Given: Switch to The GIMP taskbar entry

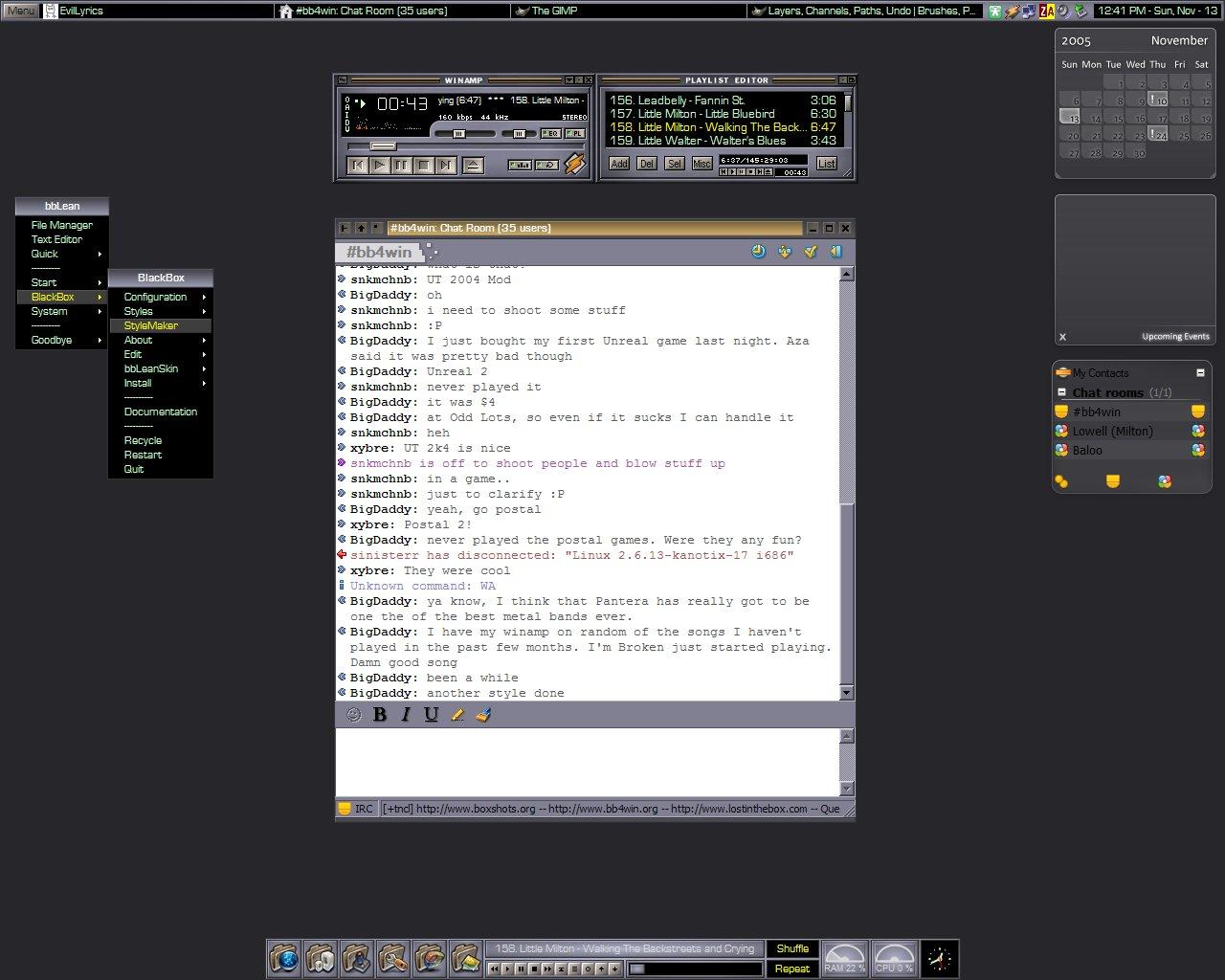Looking at the screenshot, I should click(x=629, y=11).
